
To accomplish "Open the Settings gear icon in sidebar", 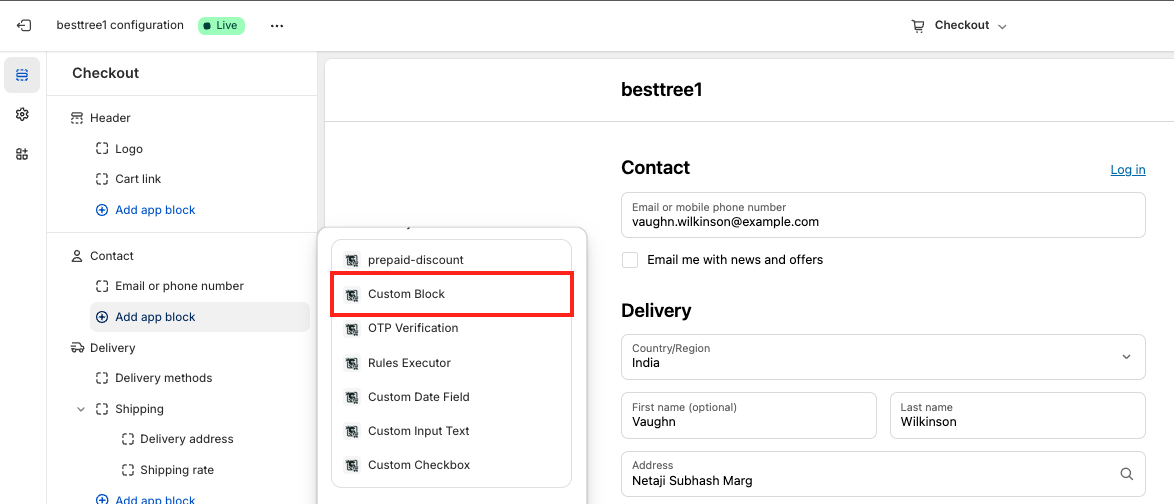I will 22,115.
